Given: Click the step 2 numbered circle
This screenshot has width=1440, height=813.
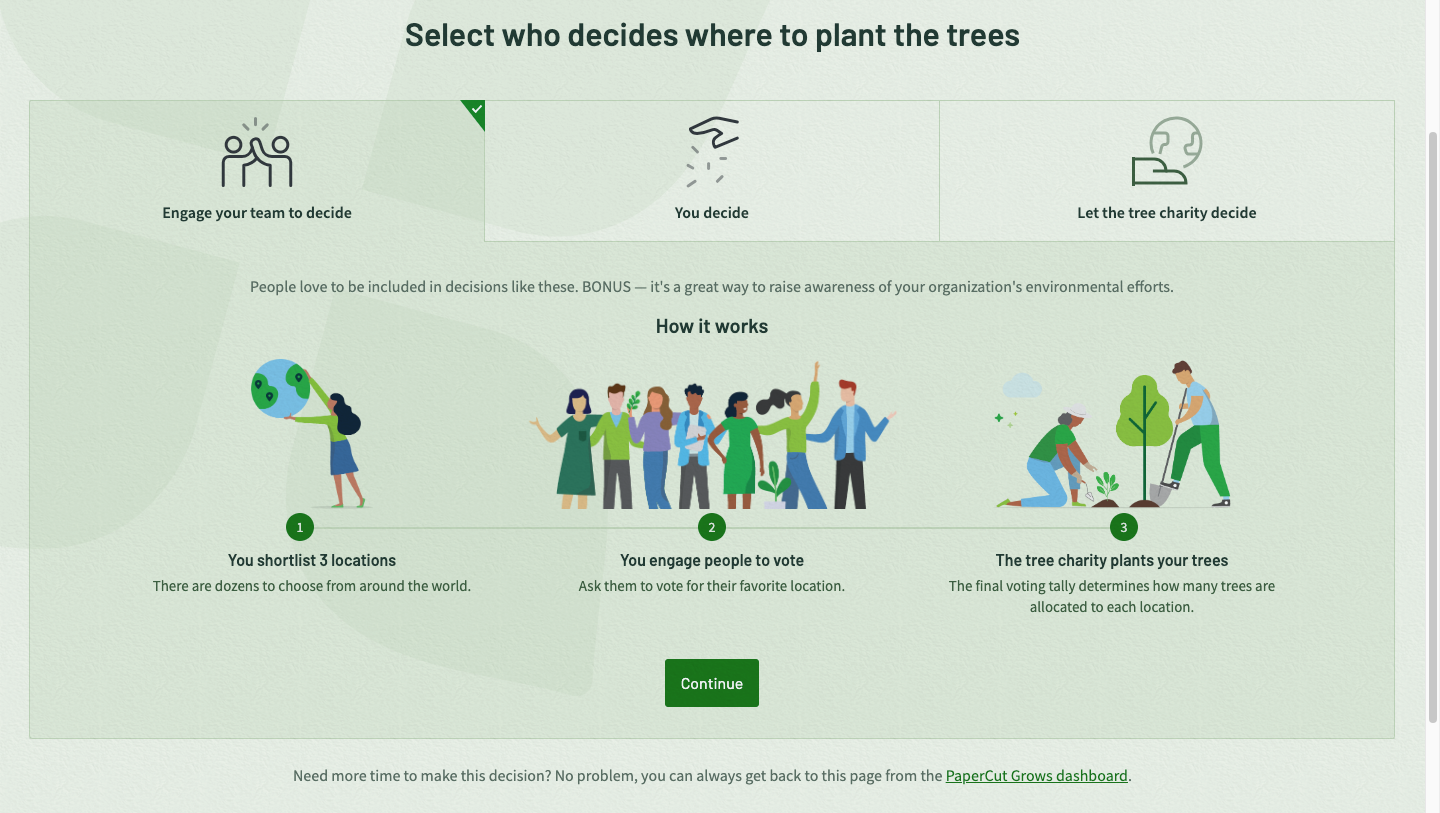Looking at the screenshot, I should click(x=711, y=527).
